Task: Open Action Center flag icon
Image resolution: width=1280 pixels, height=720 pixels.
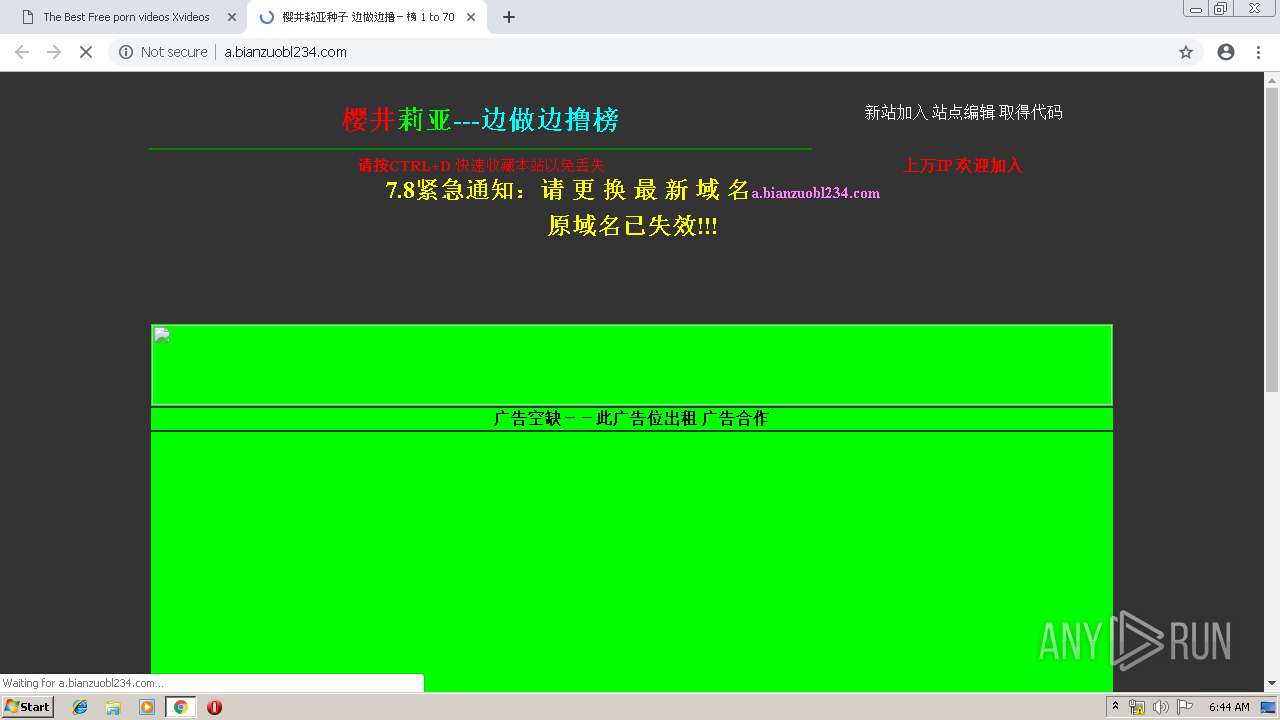Action: pyautogui.click(x=1184, y=707)
